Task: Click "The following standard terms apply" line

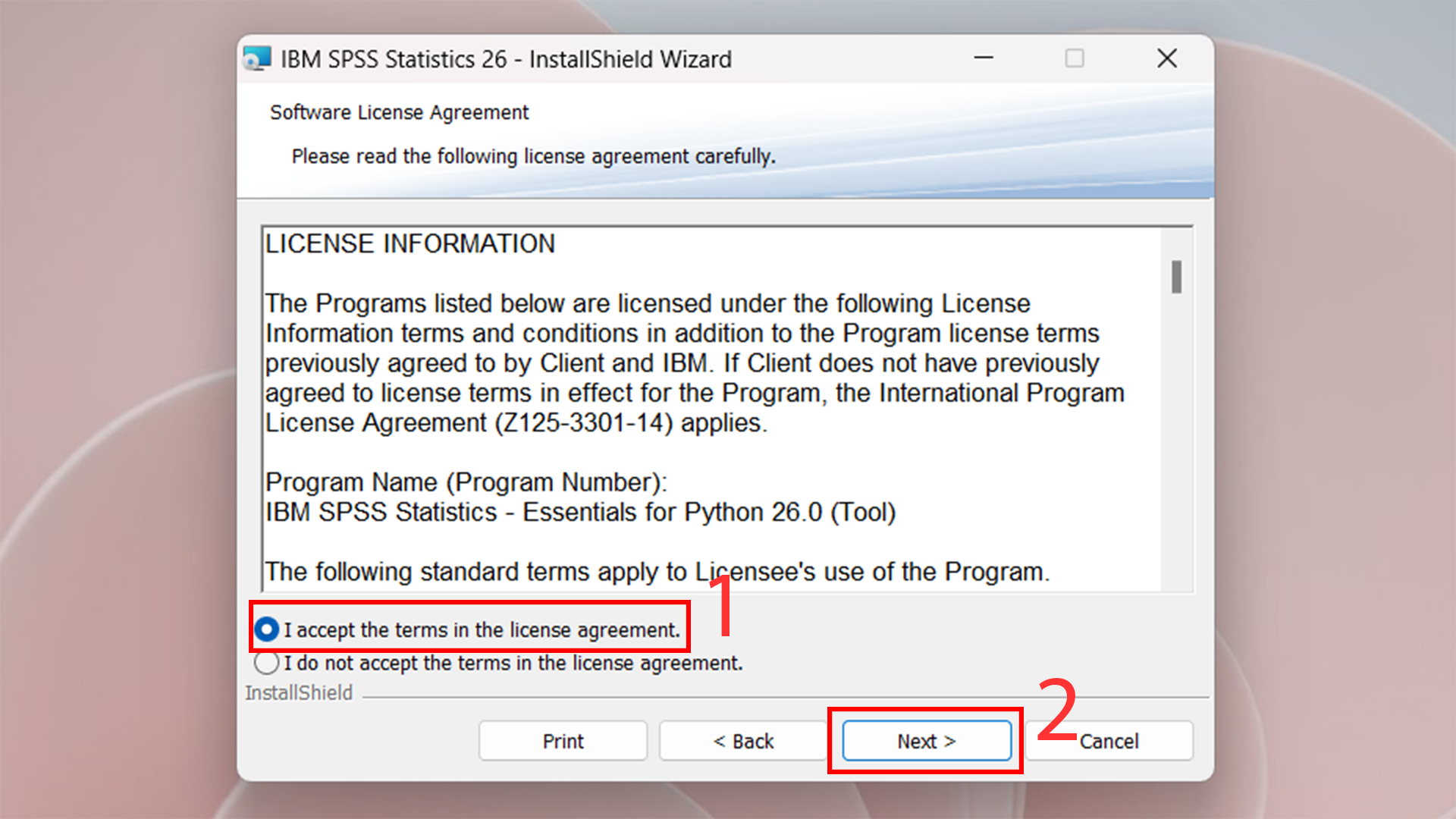Action: pyautogui.click(x=657, y=572)
